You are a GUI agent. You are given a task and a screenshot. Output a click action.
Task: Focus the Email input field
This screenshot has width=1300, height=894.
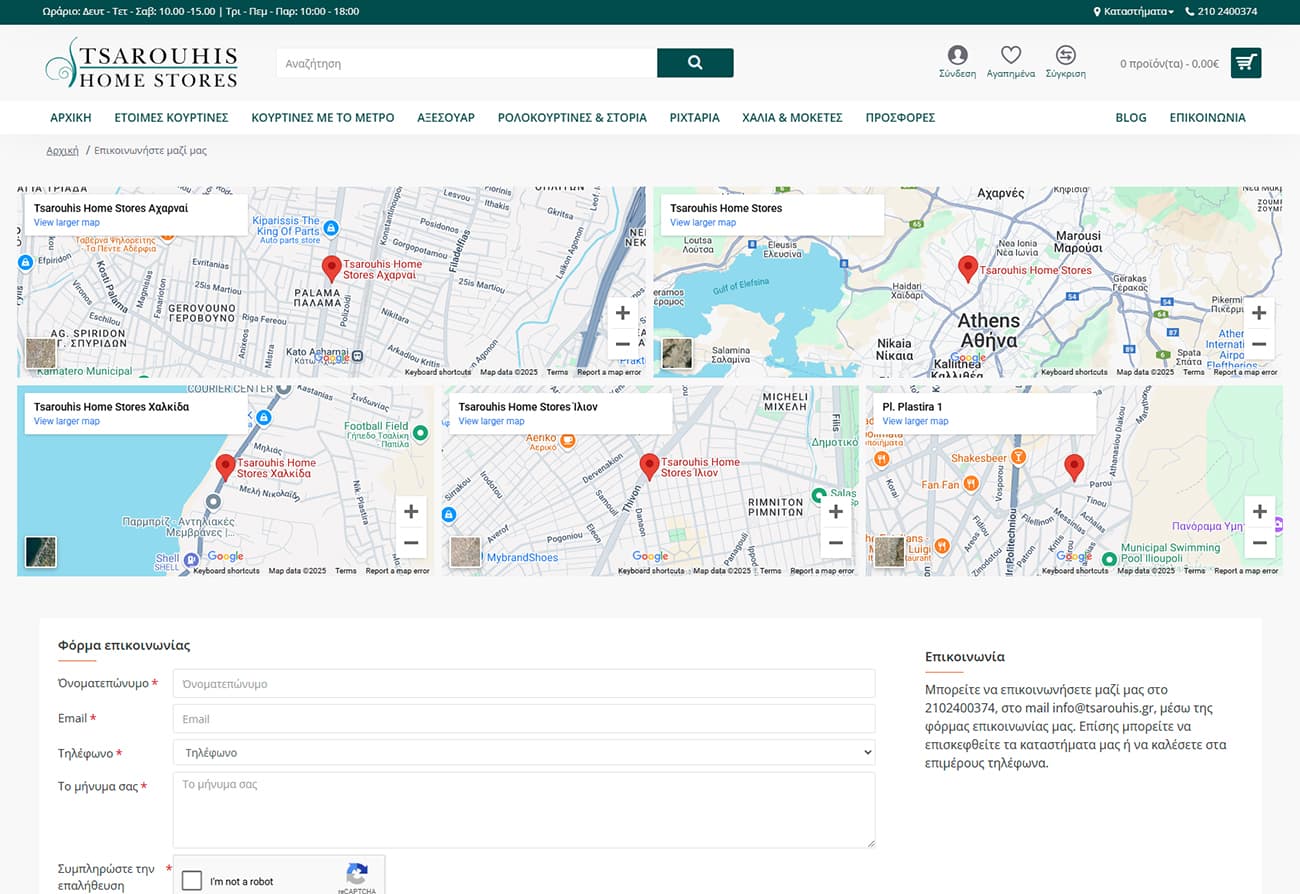[524, 718]
